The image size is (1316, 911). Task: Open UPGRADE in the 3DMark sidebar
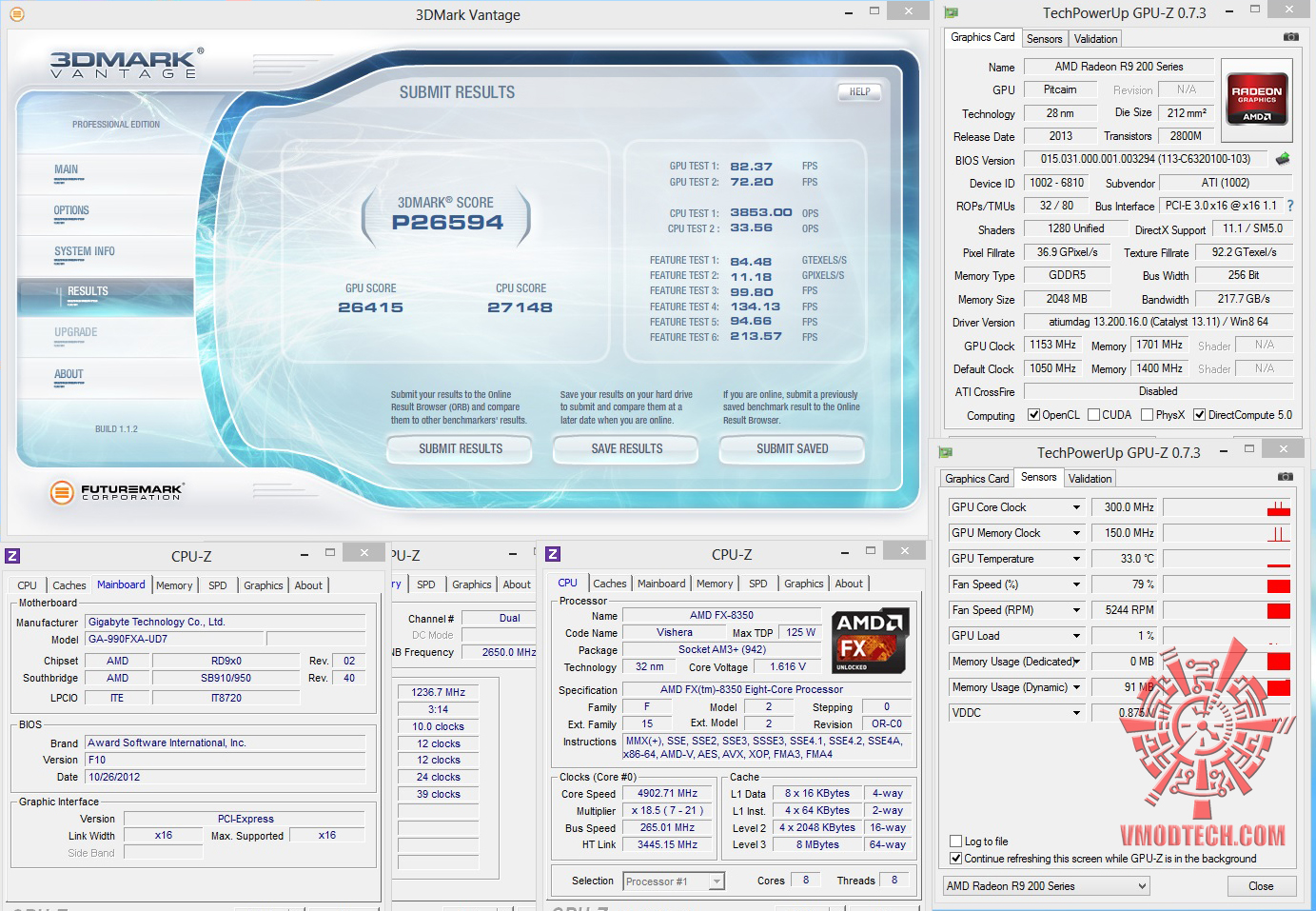click(76, 333)
